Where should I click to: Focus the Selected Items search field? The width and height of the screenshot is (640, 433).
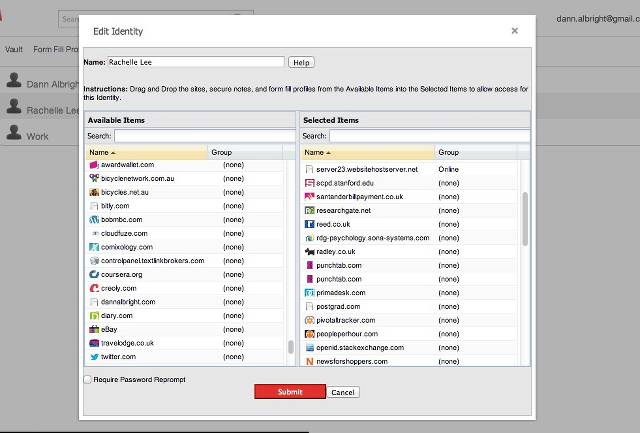click(x=429, y=136)
